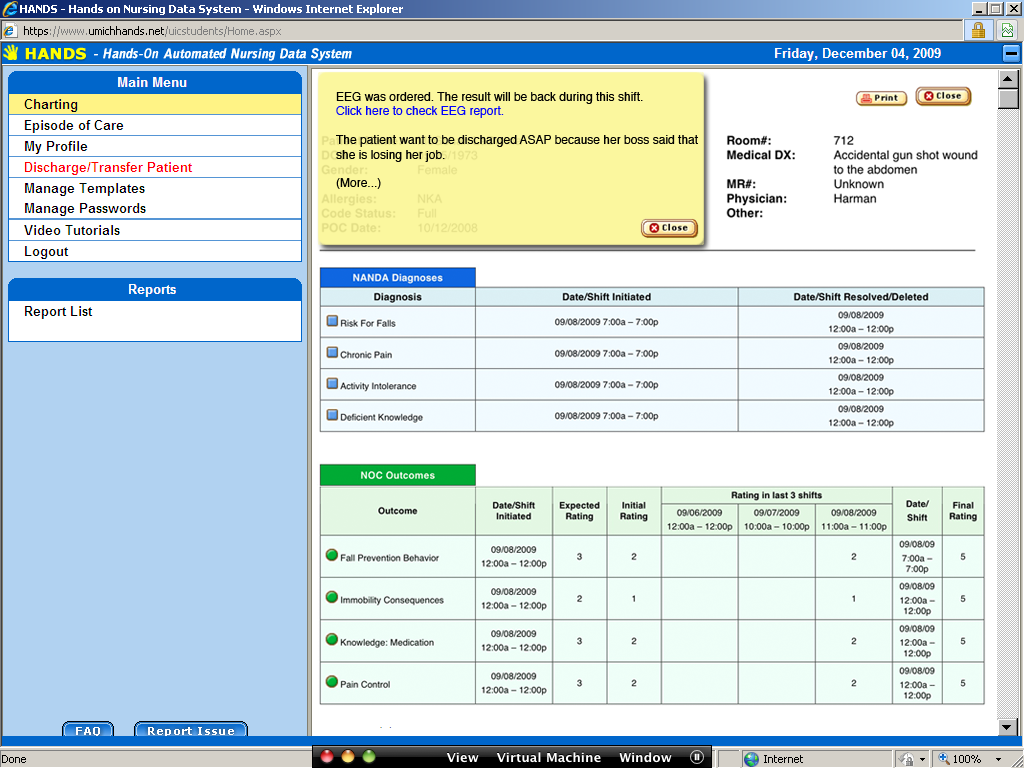Image resolution: width=1024 pixels, height=768 pixels.
Task: Click the scrollbar down arrow
Action: (1008, 726)
